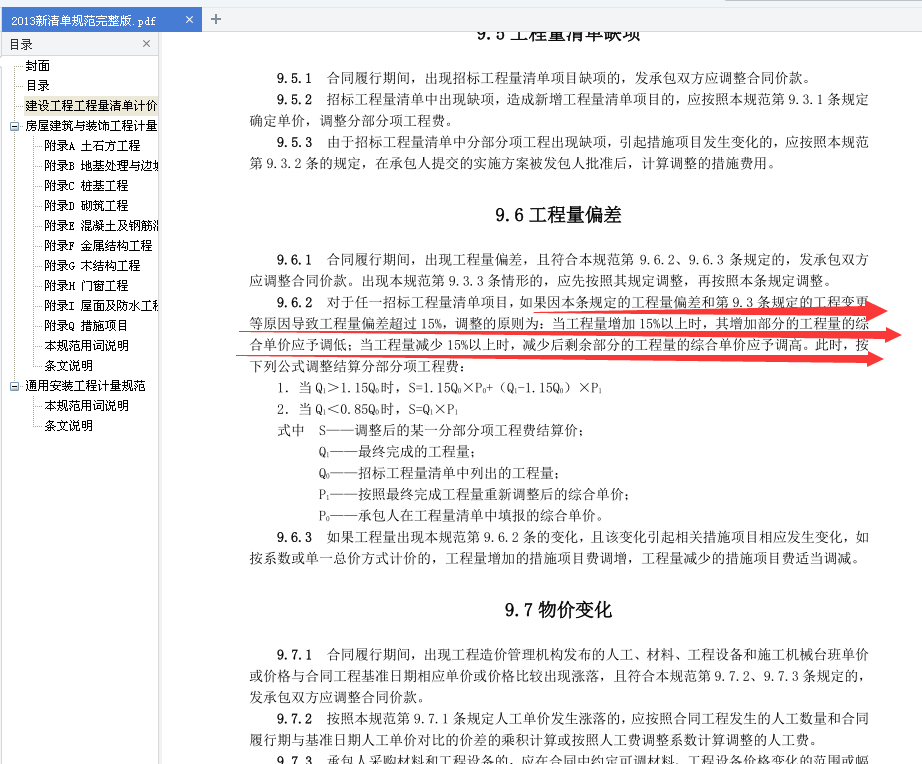
Task: Select 附录E 混凝土及钢筋 bookmark
Action: 101,226
